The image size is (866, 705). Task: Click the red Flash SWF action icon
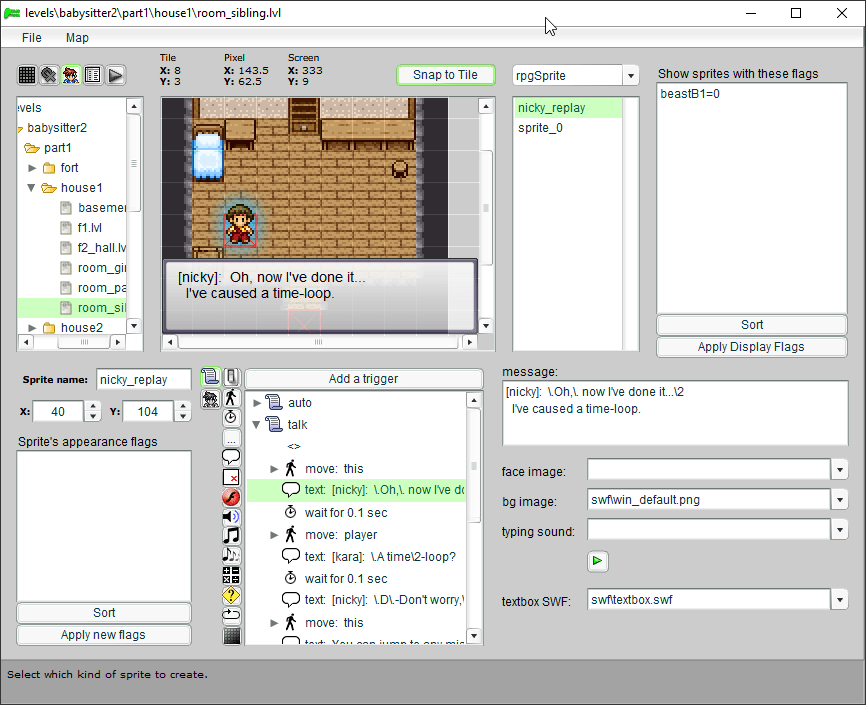coord(232,497)
